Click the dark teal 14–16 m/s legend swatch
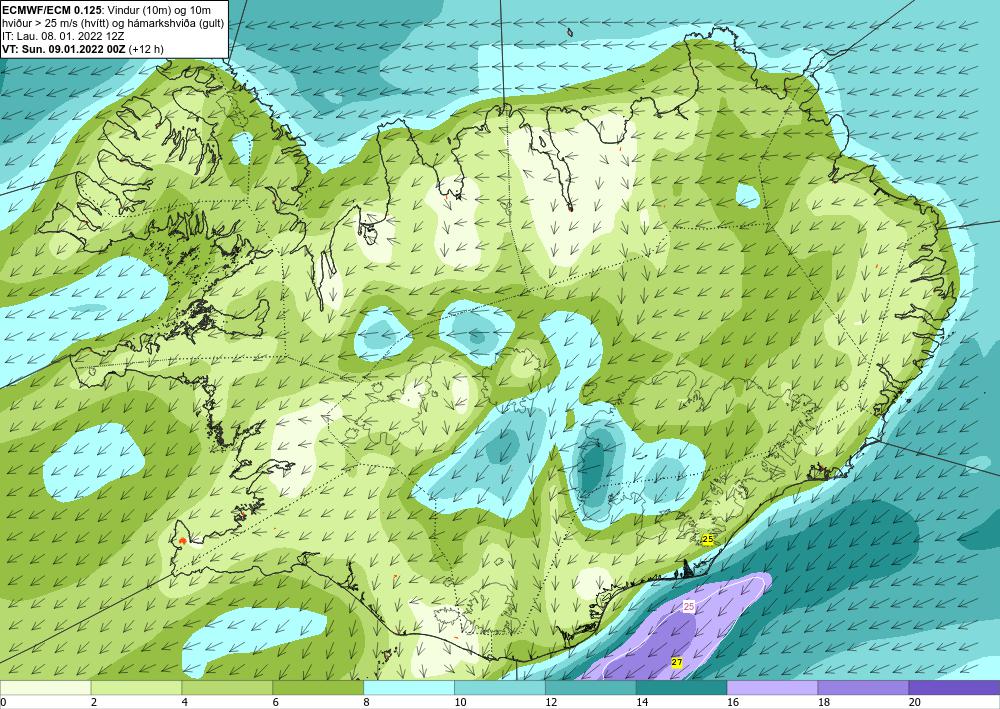Viewport: 1000px width, 709px height. (681, 688)
